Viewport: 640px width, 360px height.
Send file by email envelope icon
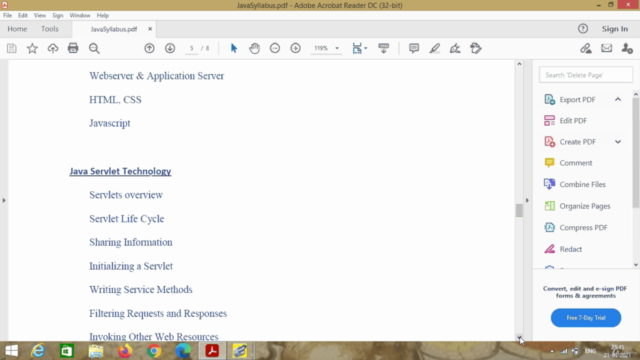[x=607, y=48]
